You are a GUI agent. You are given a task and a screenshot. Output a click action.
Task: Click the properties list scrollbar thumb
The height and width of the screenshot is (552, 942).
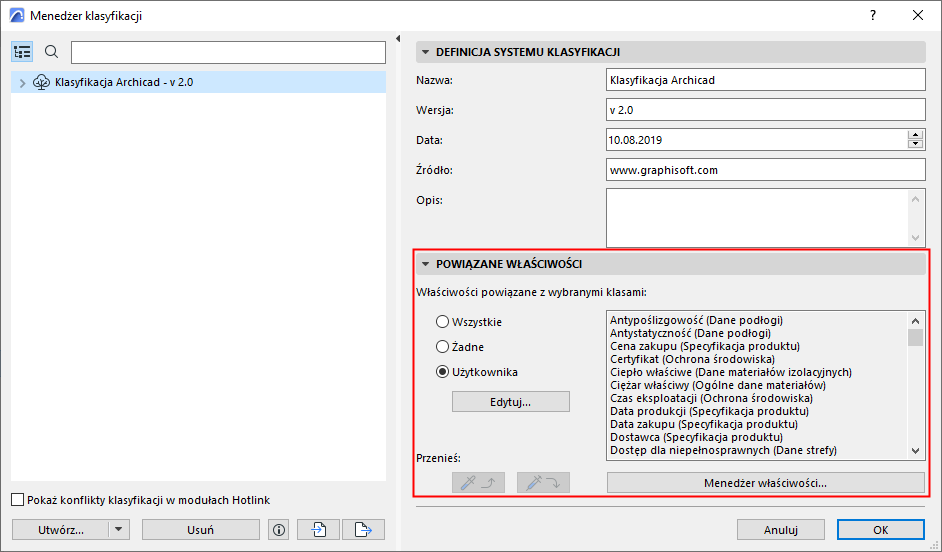[x=916, y=338]
